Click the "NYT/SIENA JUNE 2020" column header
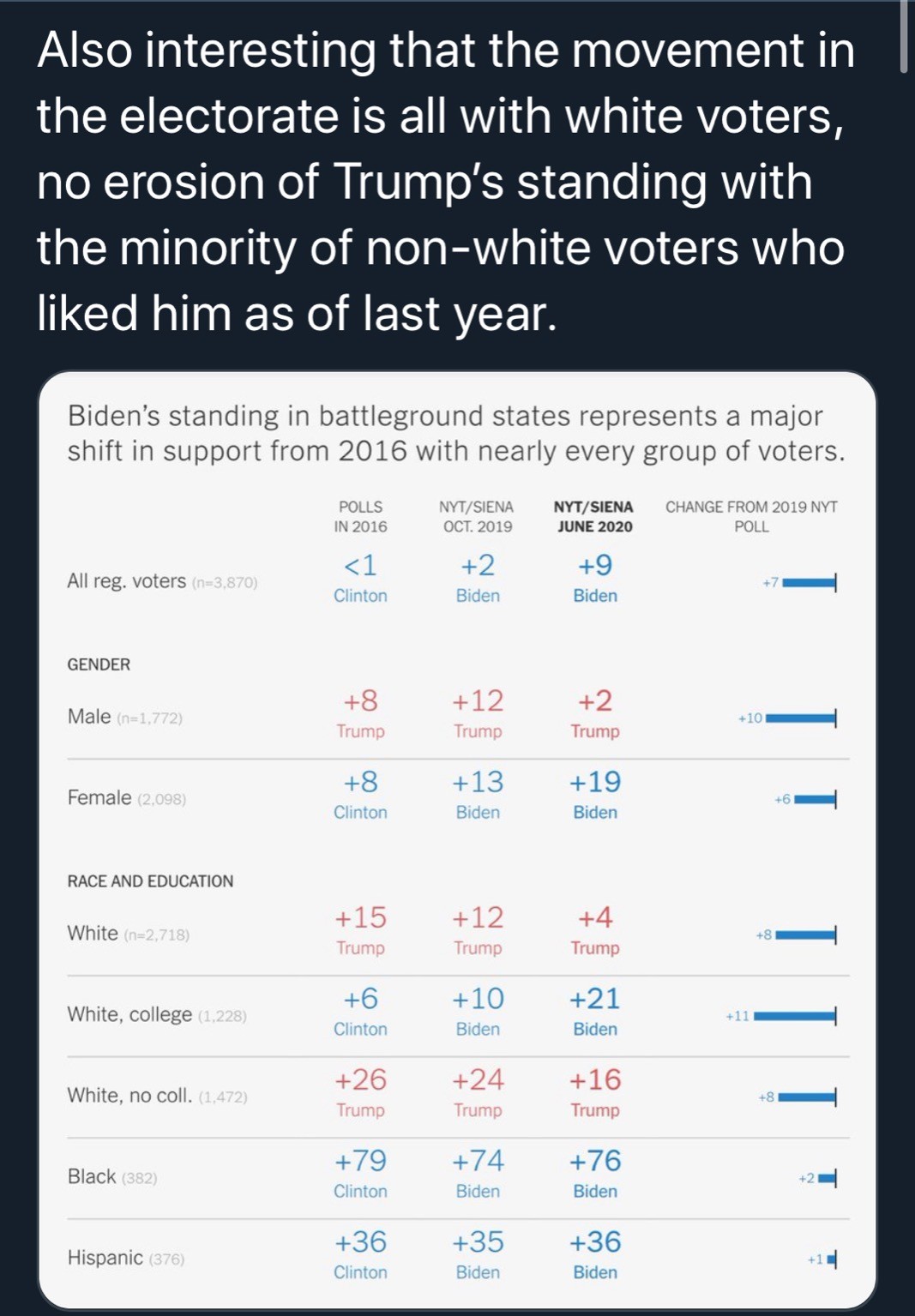Viewport: 915px width, 1316px height. click(x=594, y=516)
